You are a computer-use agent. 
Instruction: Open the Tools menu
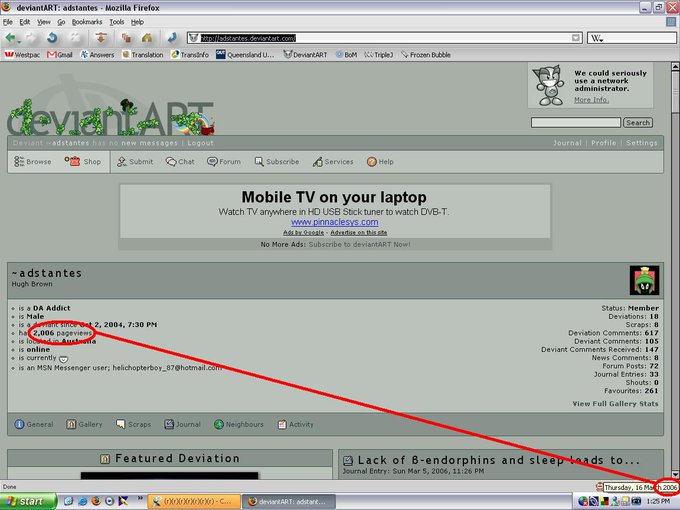(x=116, y=22)
